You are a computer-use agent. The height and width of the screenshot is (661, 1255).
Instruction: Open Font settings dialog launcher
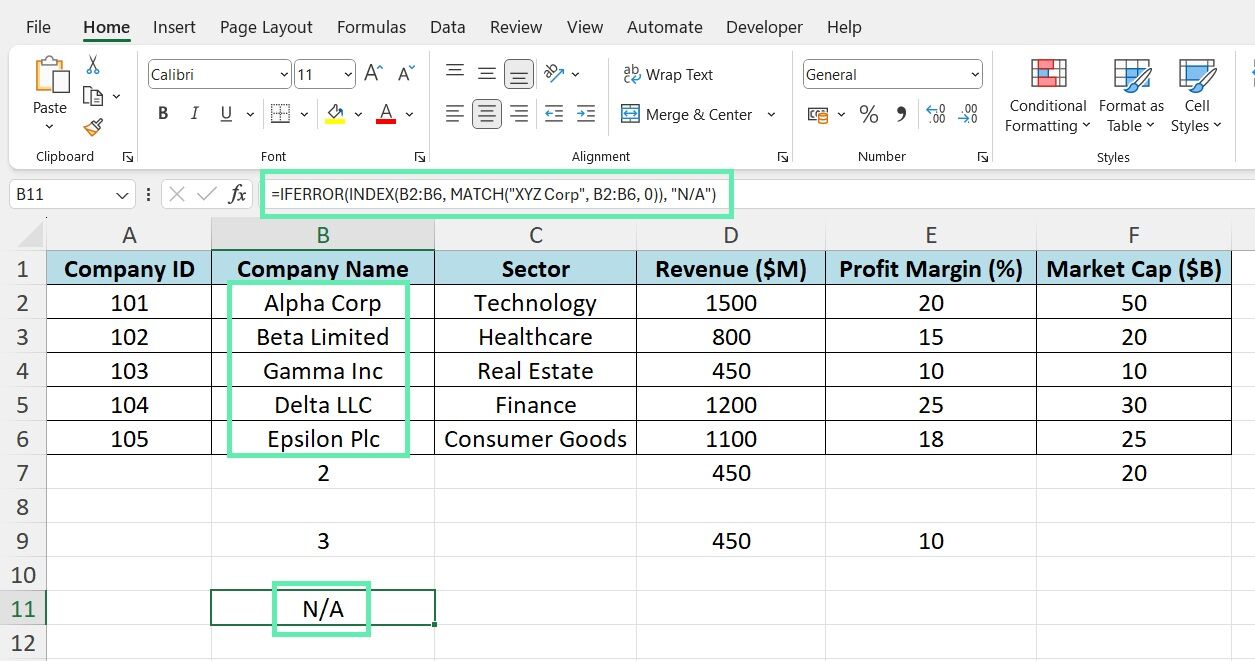419,157
